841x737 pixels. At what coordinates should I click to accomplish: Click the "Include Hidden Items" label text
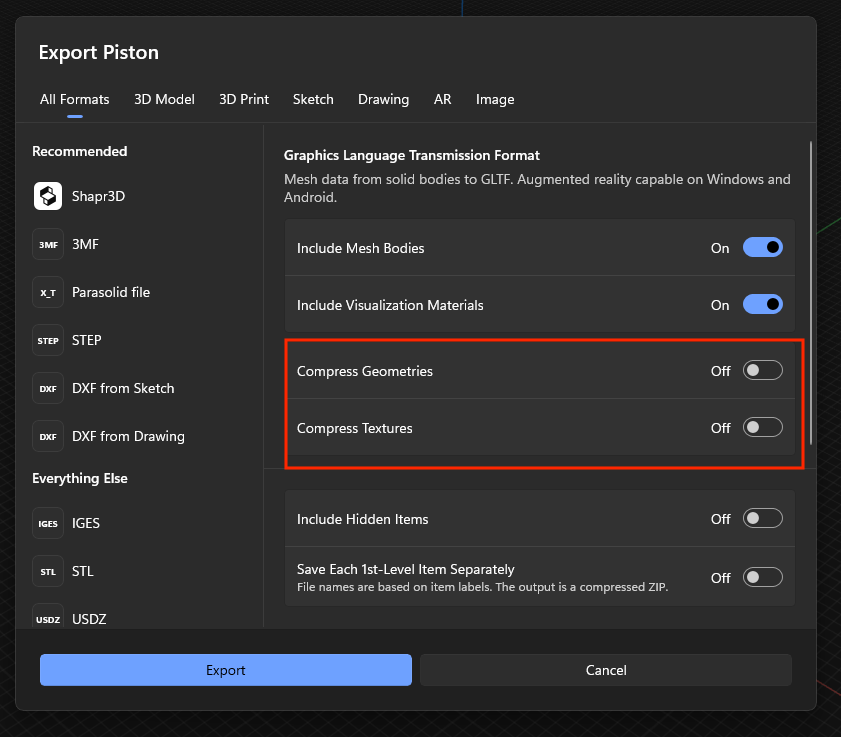pyautogui.click(x=363, y=519)
